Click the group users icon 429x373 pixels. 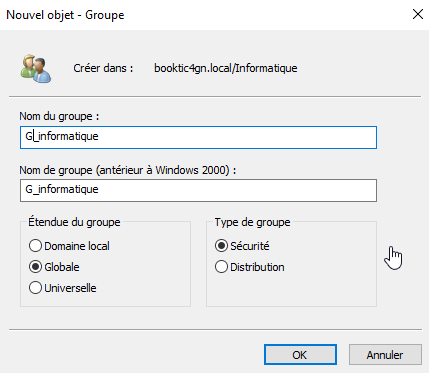pos(36,69)
